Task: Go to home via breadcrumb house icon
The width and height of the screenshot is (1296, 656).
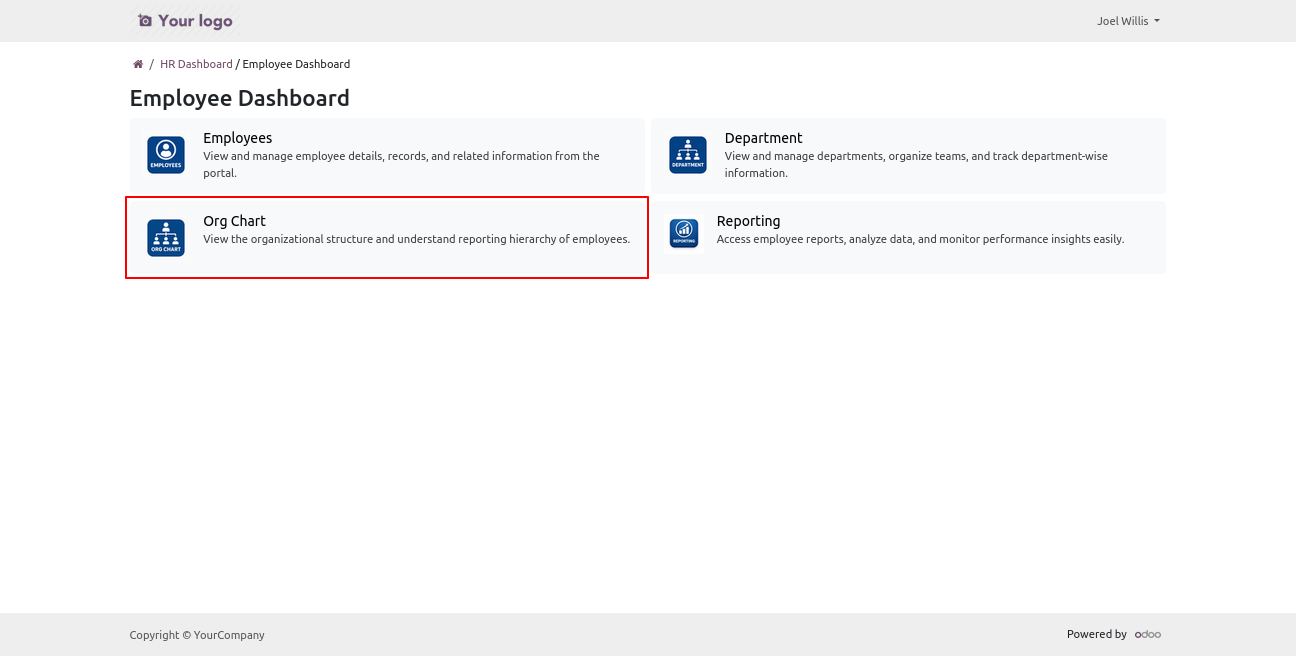Action: (x=138, y=64)
